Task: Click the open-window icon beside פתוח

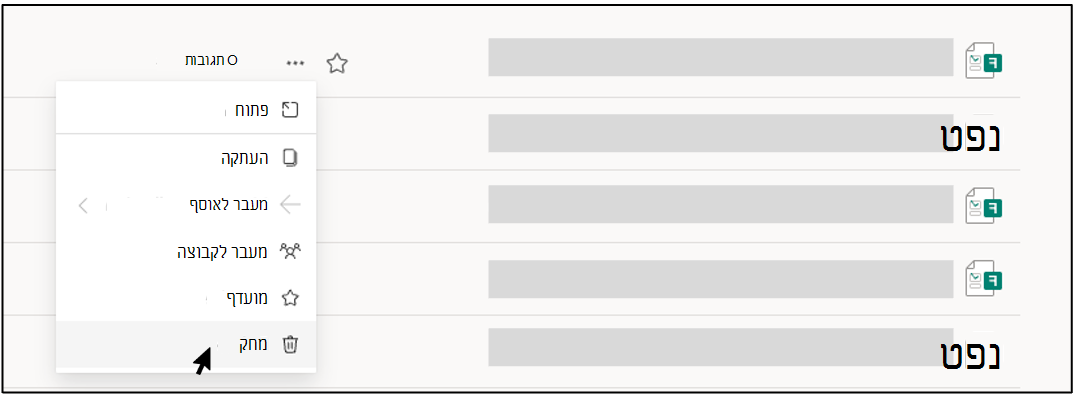Action: (x=291, y=110)
